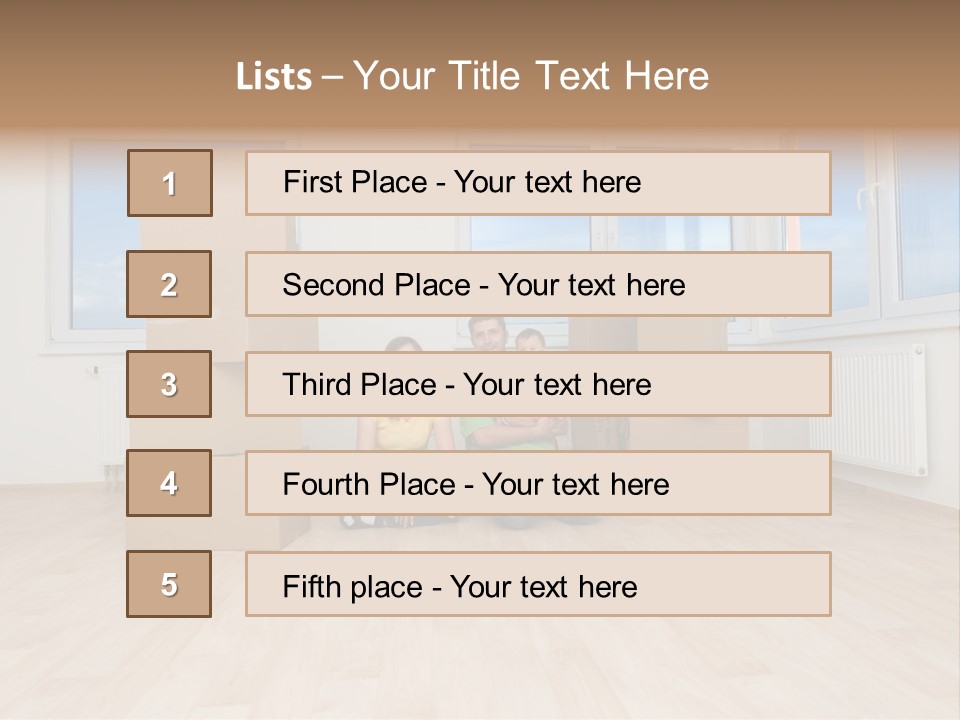Select the Third Place text box

tap(538, 384)
